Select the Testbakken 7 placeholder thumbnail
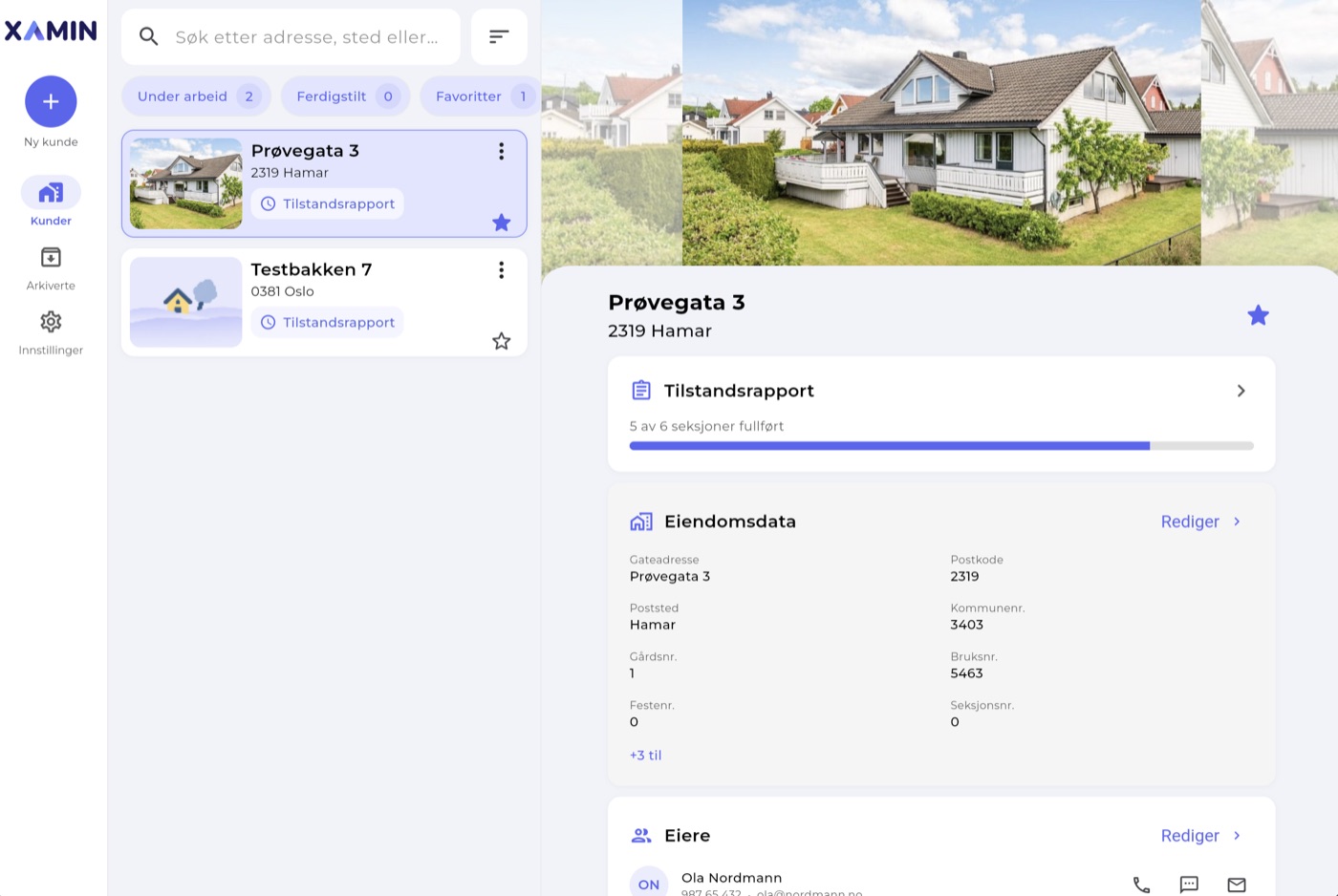 point(186,302)
